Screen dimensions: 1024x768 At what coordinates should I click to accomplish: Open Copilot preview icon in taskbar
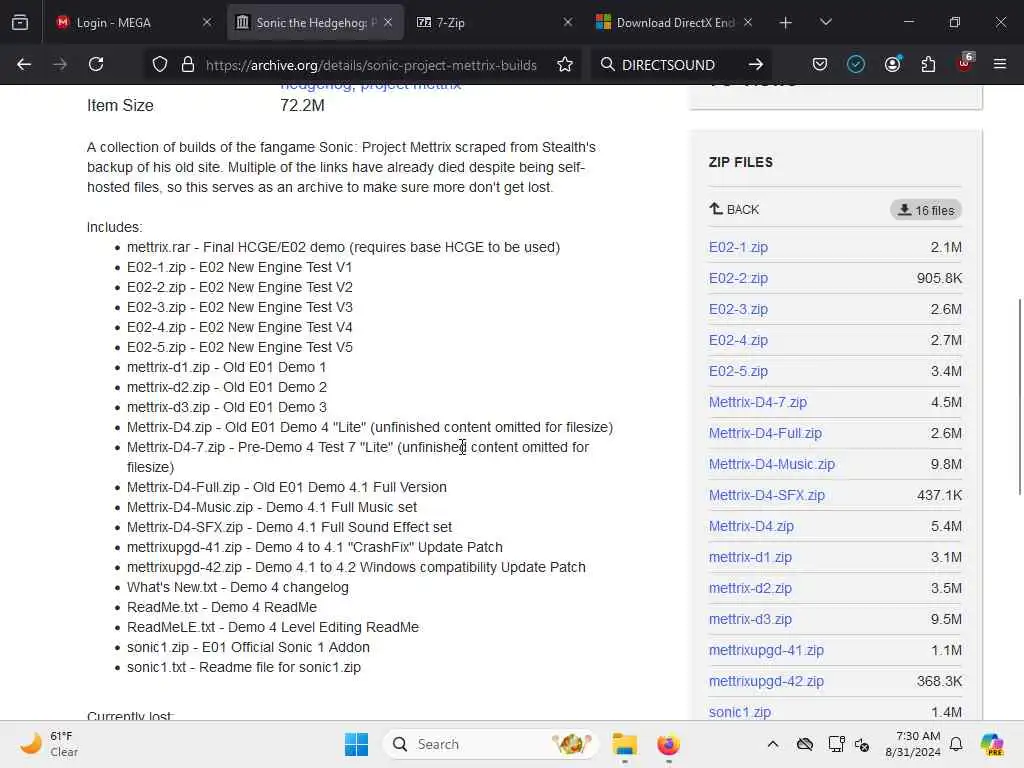(x=991, y=744)
